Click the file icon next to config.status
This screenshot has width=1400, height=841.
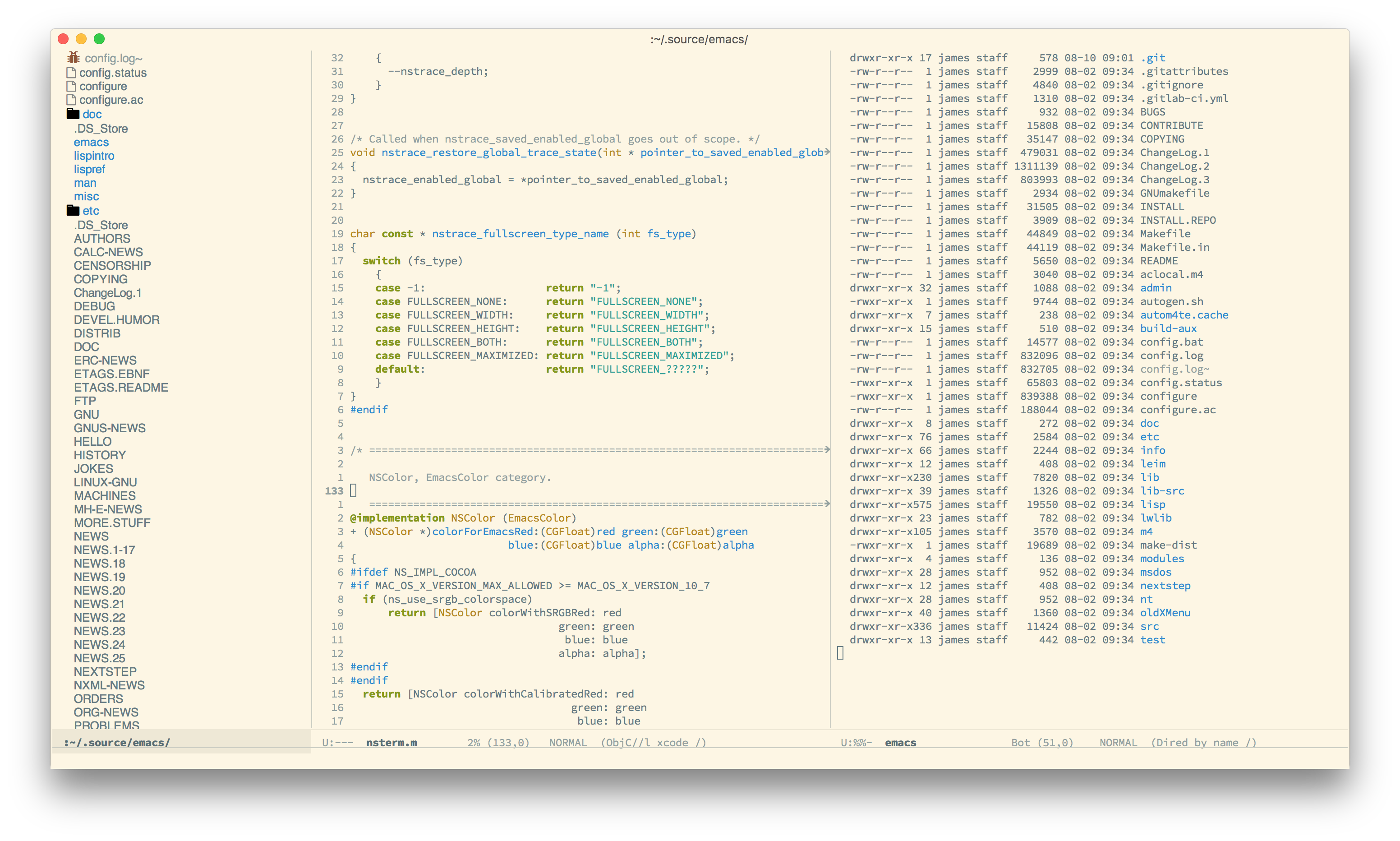71,73
